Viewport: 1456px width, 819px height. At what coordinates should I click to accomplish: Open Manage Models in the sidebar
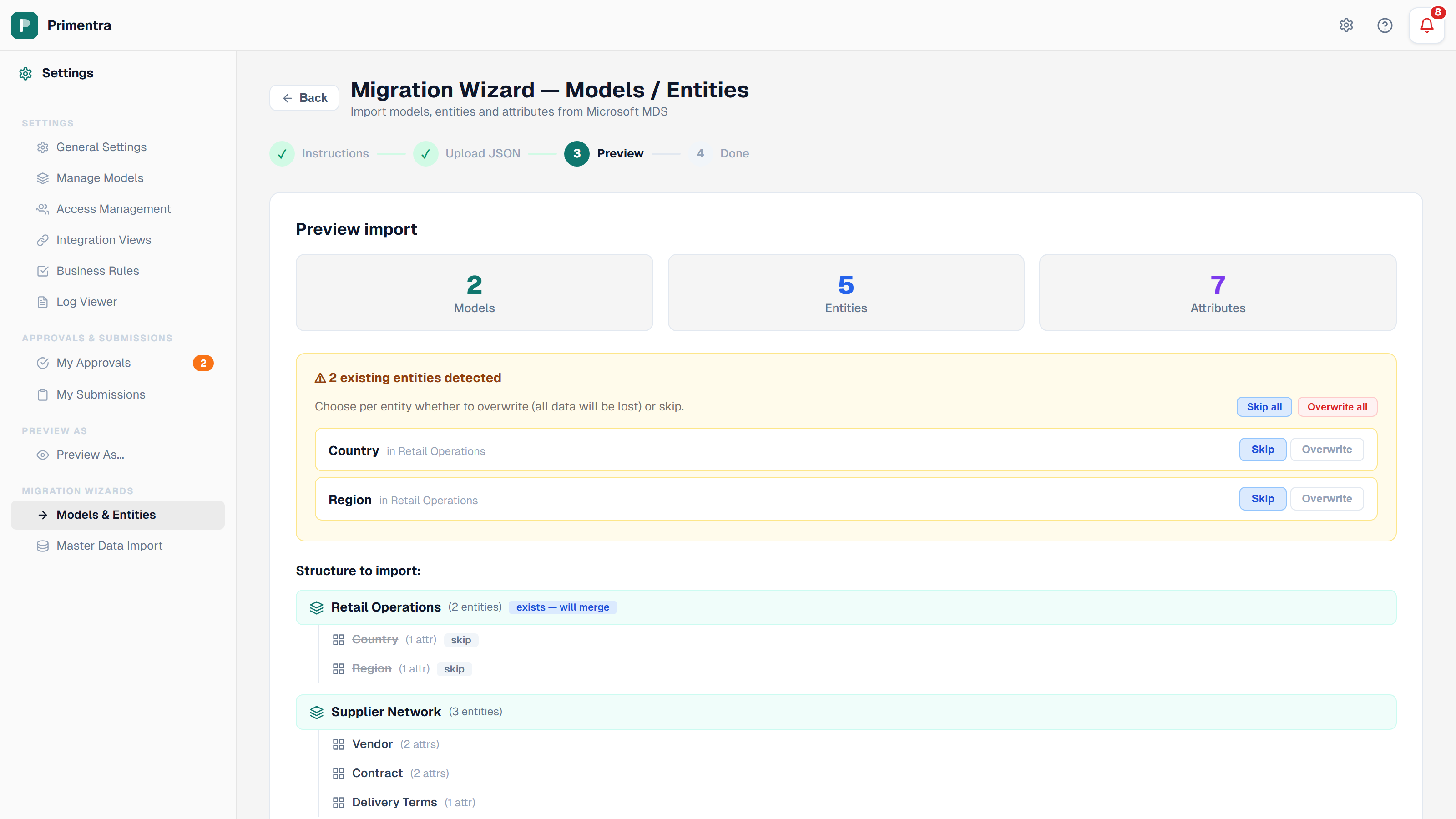pyautogui.click(x=117, y=179)
